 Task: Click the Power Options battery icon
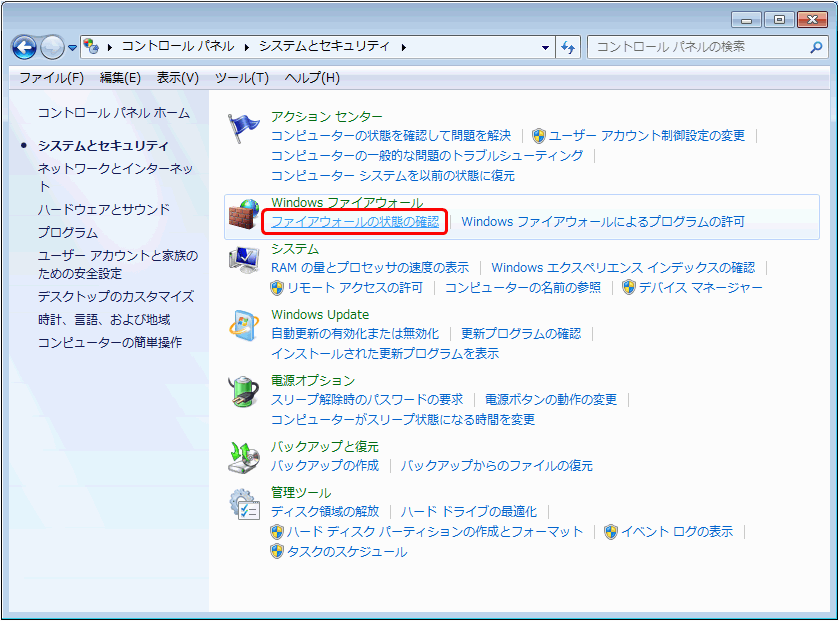coord(244,392)
